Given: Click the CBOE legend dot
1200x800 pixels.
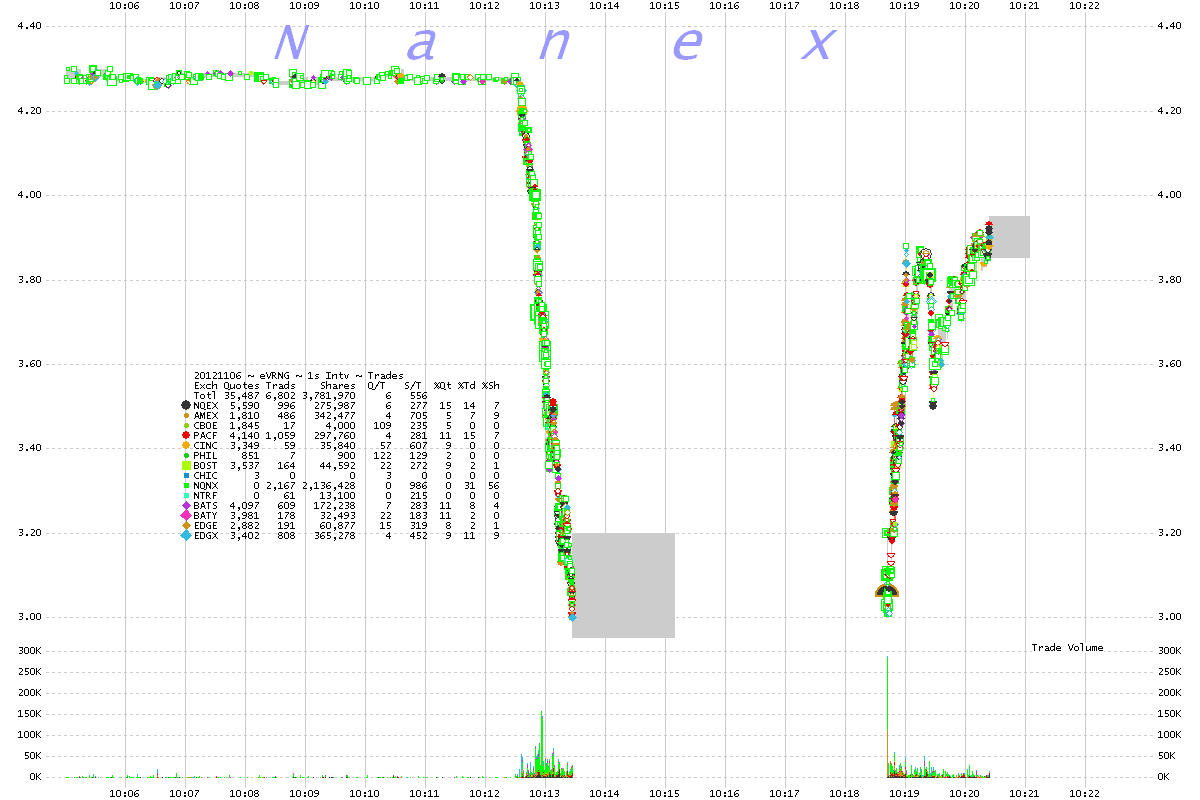Looking at the screenshot, I should click(186, 426).
